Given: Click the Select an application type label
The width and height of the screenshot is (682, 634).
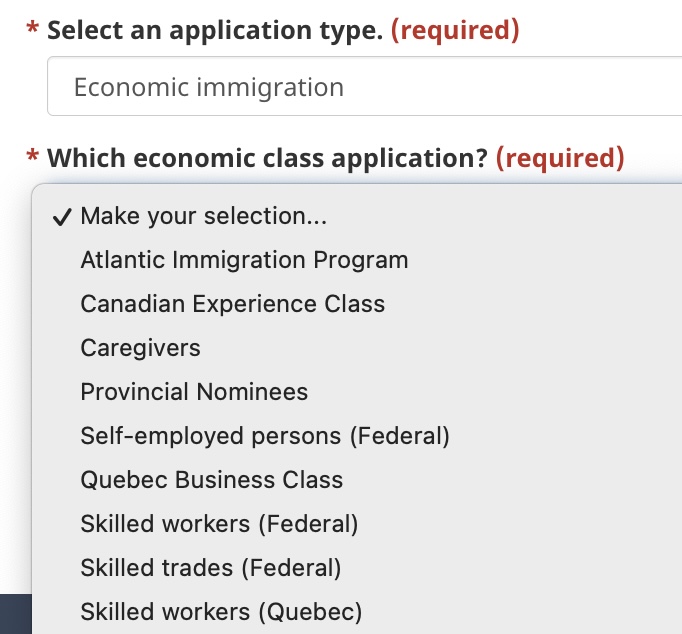Looking at the screenshot, I should pos(214,30).
